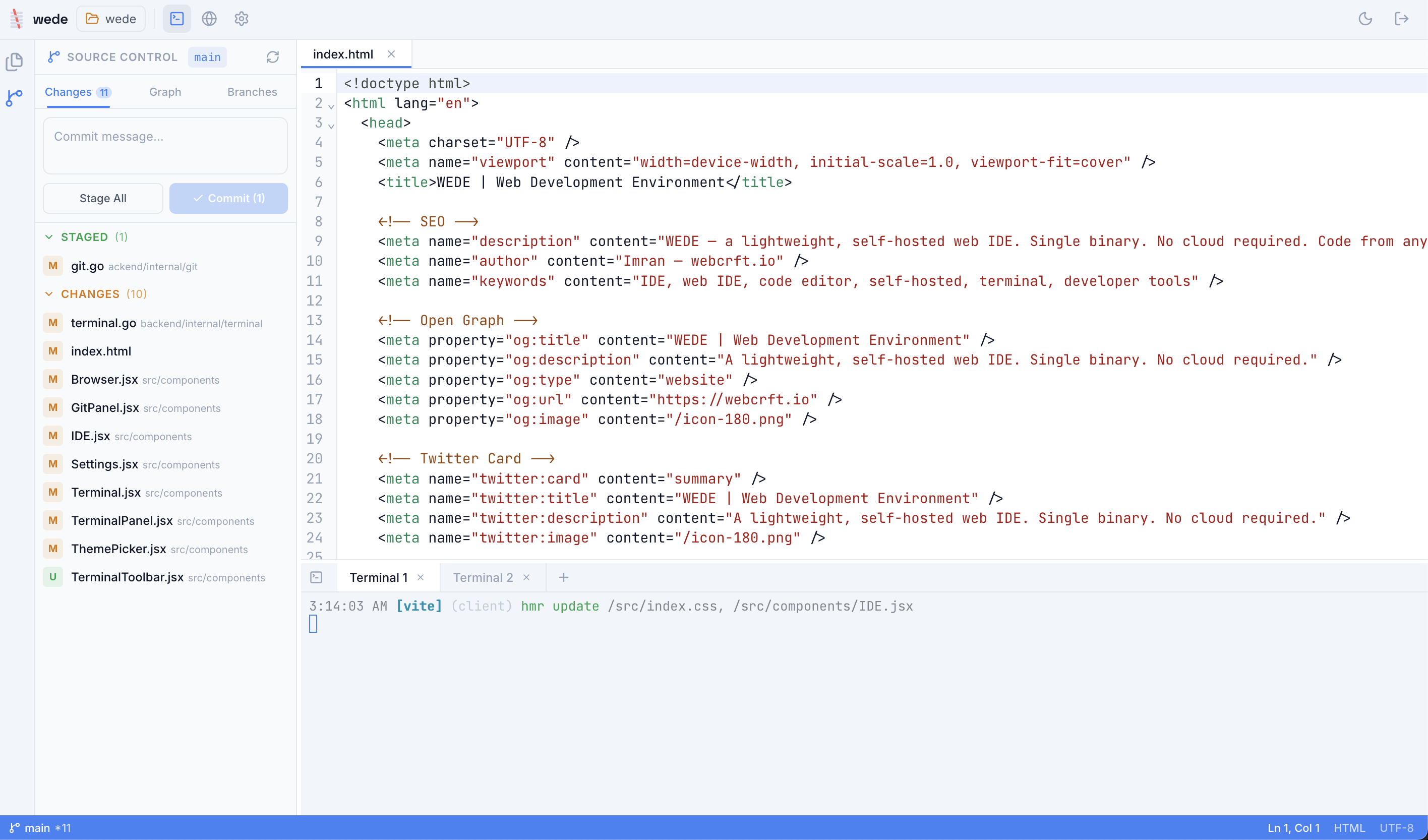
Task: Open the browser globe icon
Action: [x=209, y=19]
